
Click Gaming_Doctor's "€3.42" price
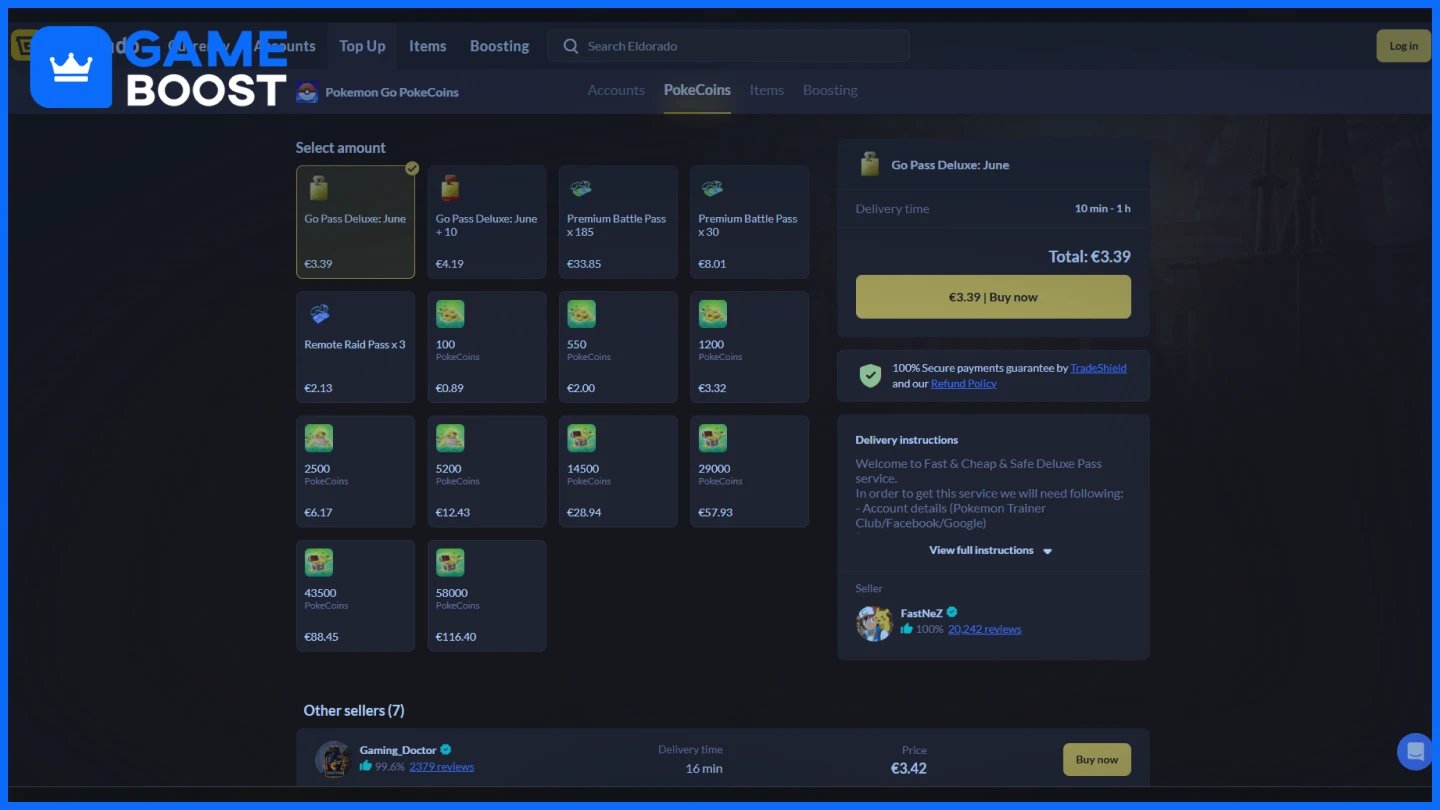(909, 768)
